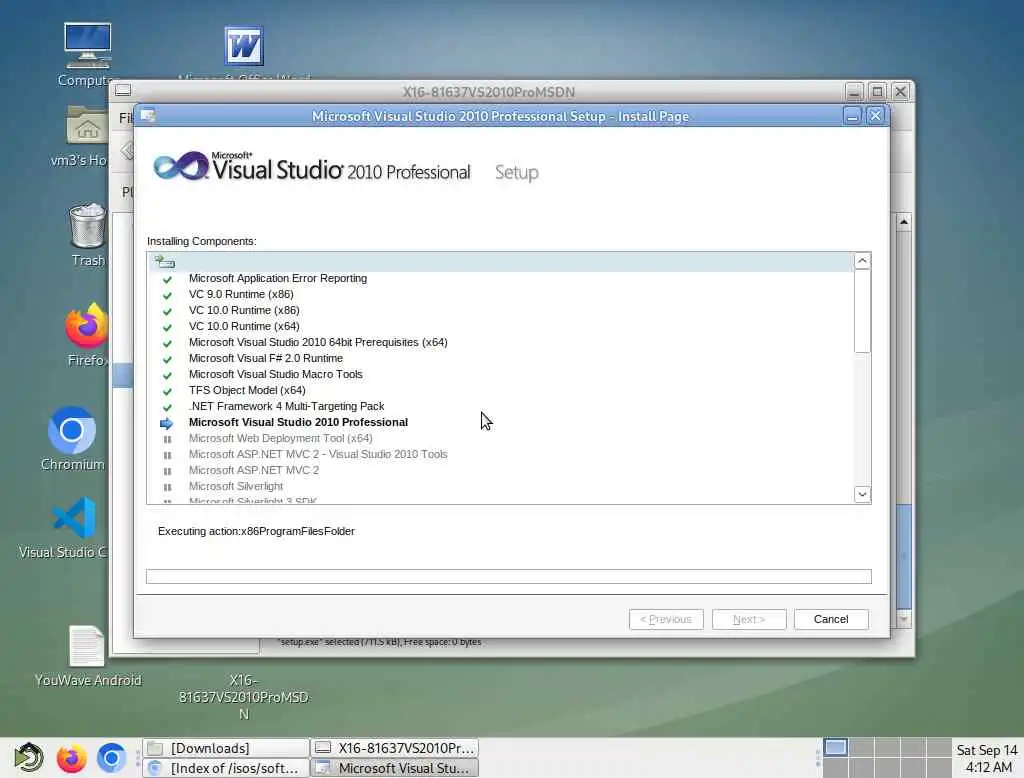This screenshot has height=778, width=1024.
Task: Click the blue arrow current-install icon
Action: point(167,423)
